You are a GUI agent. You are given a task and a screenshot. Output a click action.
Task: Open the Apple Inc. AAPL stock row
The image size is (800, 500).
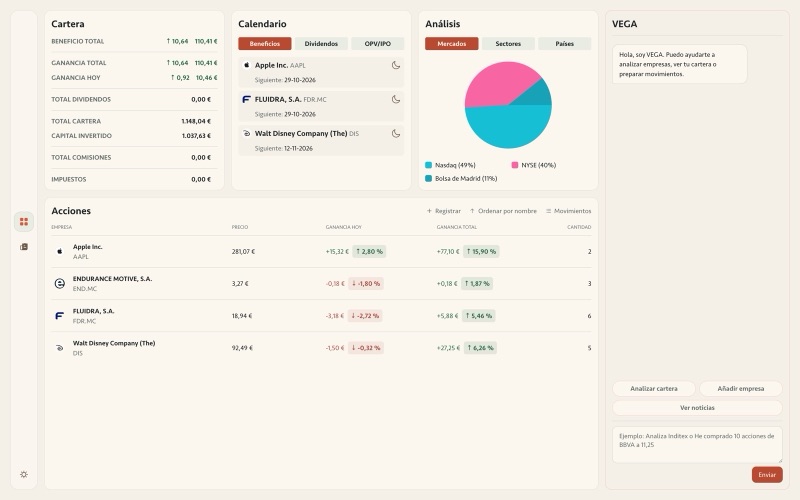(x=321, y=252)
